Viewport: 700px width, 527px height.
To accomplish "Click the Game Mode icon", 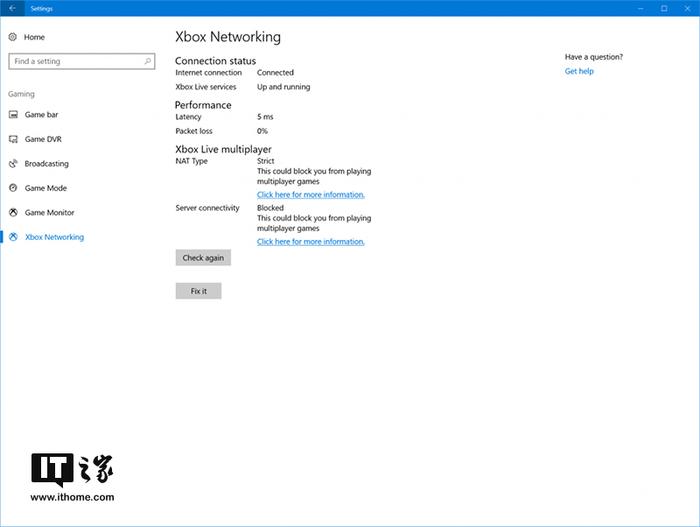I will 13,188.
